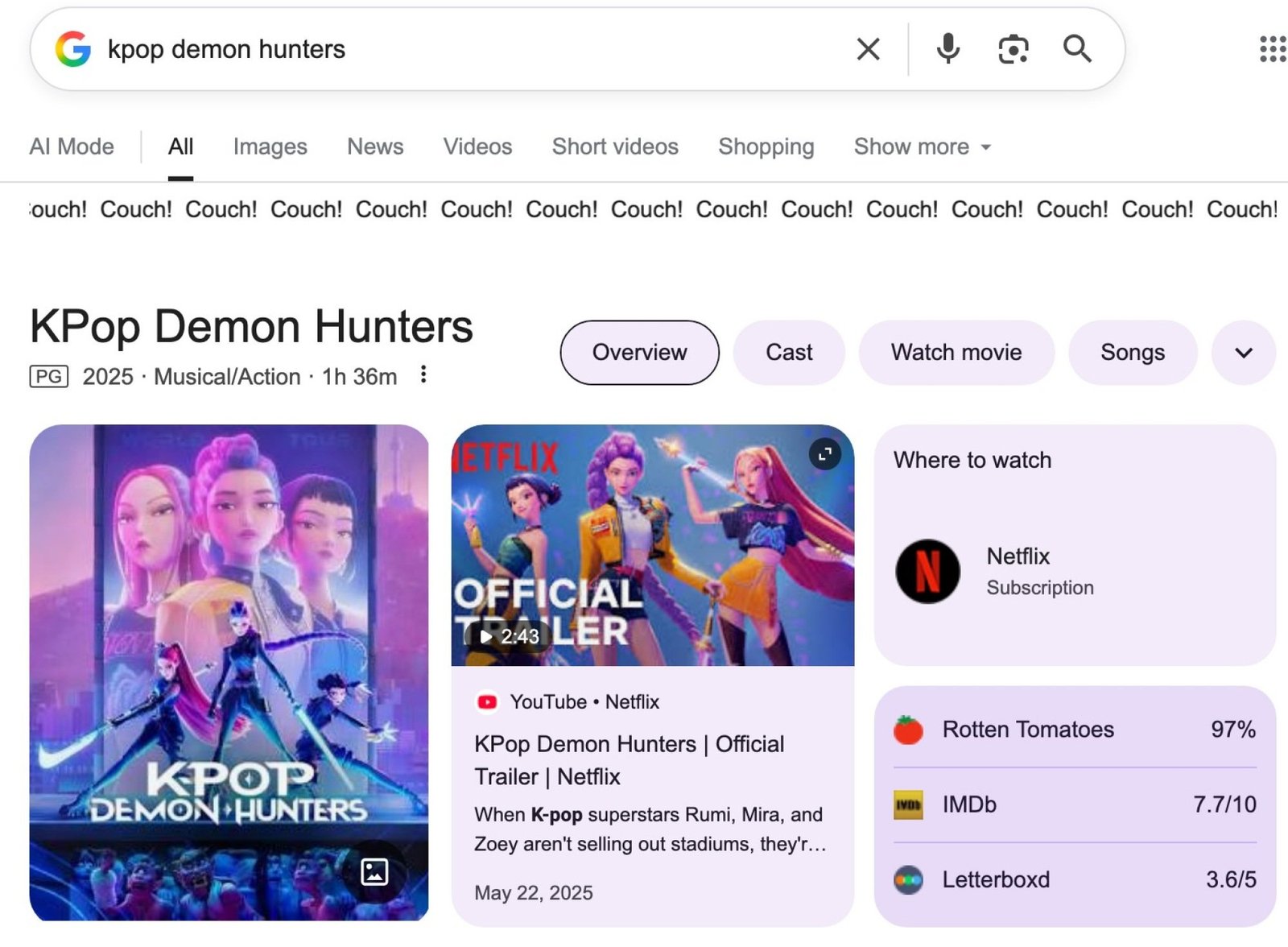Image resolution: width=1288 pixels, height=947 pixels.
Task: Switch to Videos tab
Action: click(477, 147)
